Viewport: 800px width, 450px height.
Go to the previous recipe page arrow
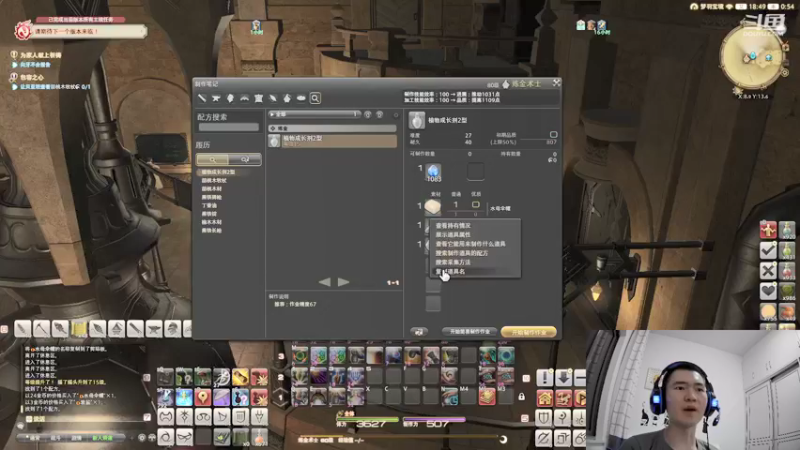[324, 282]
